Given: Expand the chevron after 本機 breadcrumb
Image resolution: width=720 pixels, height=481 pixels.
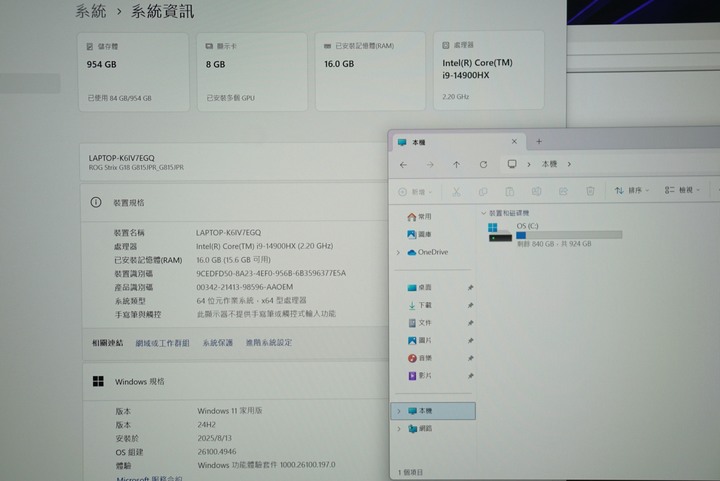Looking at the screenshot, I should (569, 164).
